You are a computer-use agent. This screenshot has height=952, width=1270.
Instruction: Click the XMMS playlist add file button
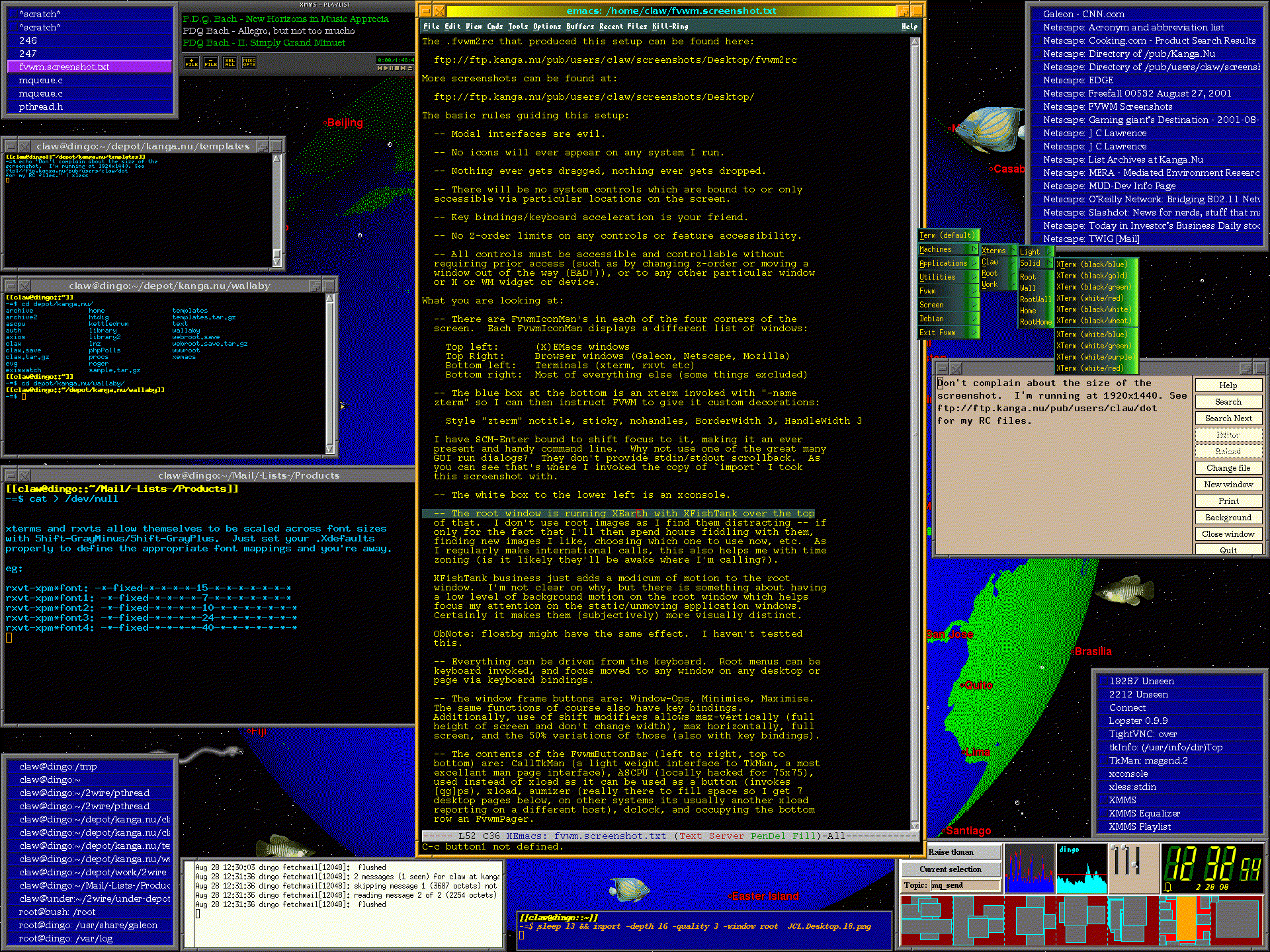(x=191, y=63)
